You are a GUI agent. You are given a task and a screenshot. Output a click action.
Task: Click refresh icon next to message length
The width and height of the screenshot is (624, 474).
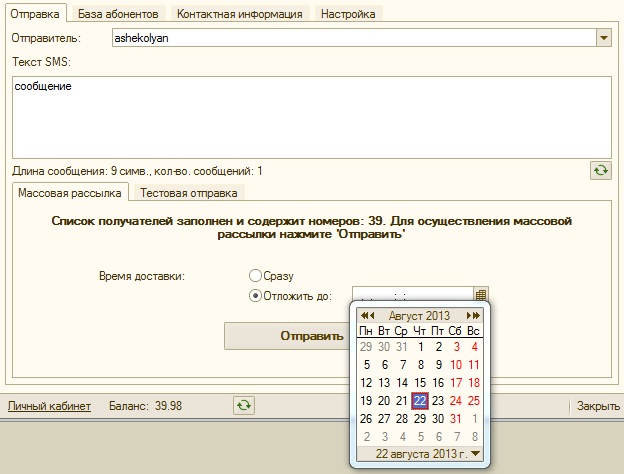(x=601, y=171)
